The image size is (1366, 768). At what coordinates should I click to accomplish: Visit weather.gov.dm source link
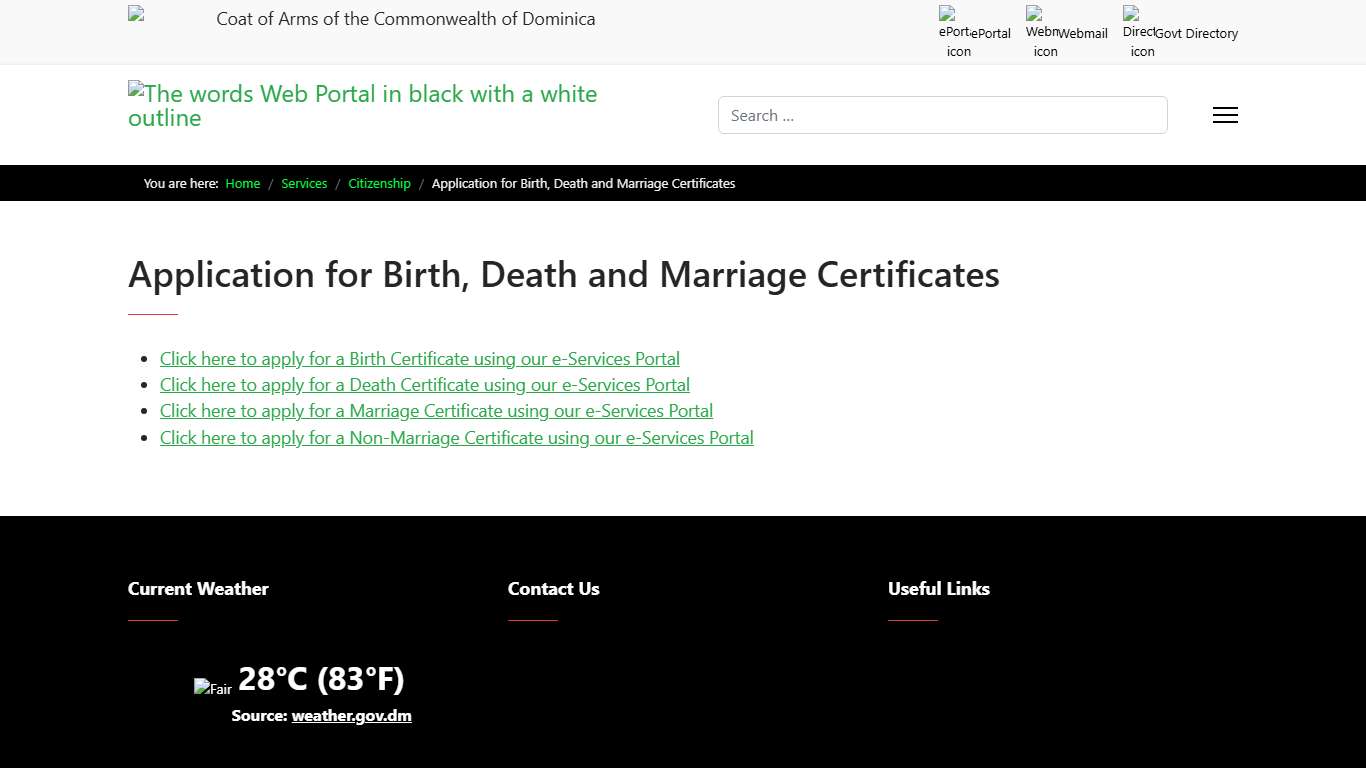click(x=351, y=715)
